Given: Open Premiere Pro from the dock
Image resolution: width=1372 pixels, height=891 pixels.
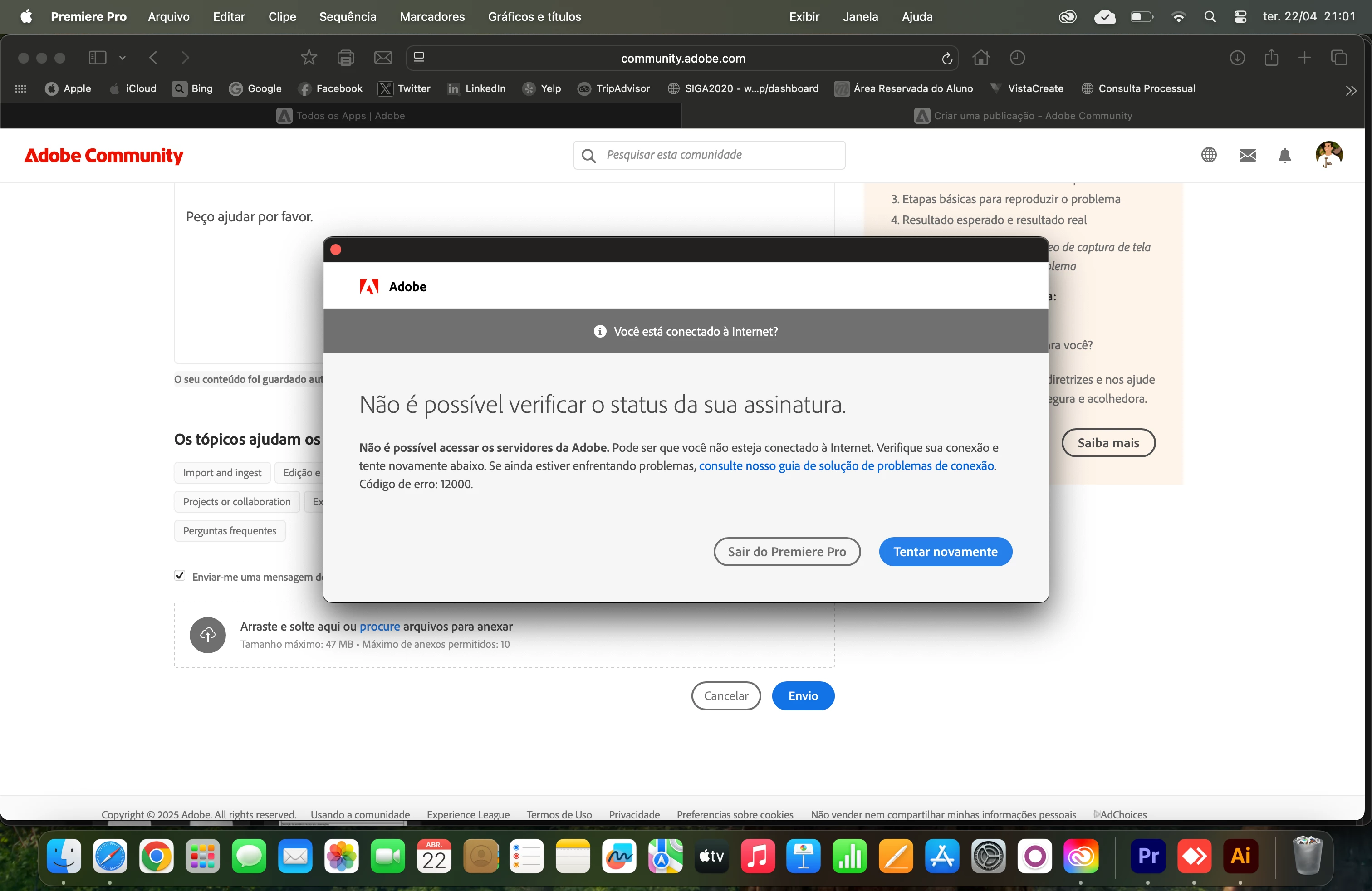Looking at the screenshot, I should (1148, 857).
